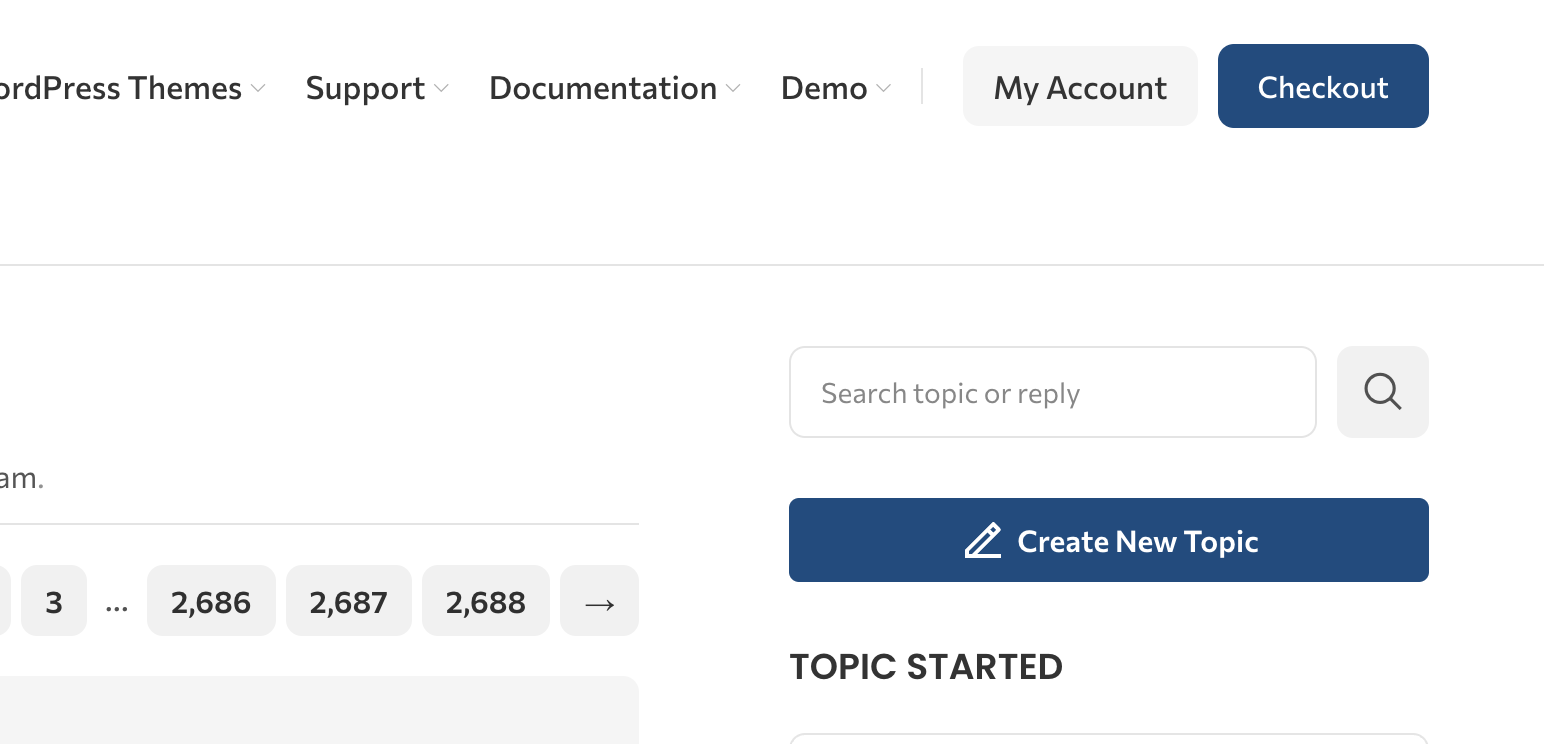This screenshot has height=744, width=1544.
Task: Select the Documentation menu item
Action: pyautogui.click(x=602, y=88)
